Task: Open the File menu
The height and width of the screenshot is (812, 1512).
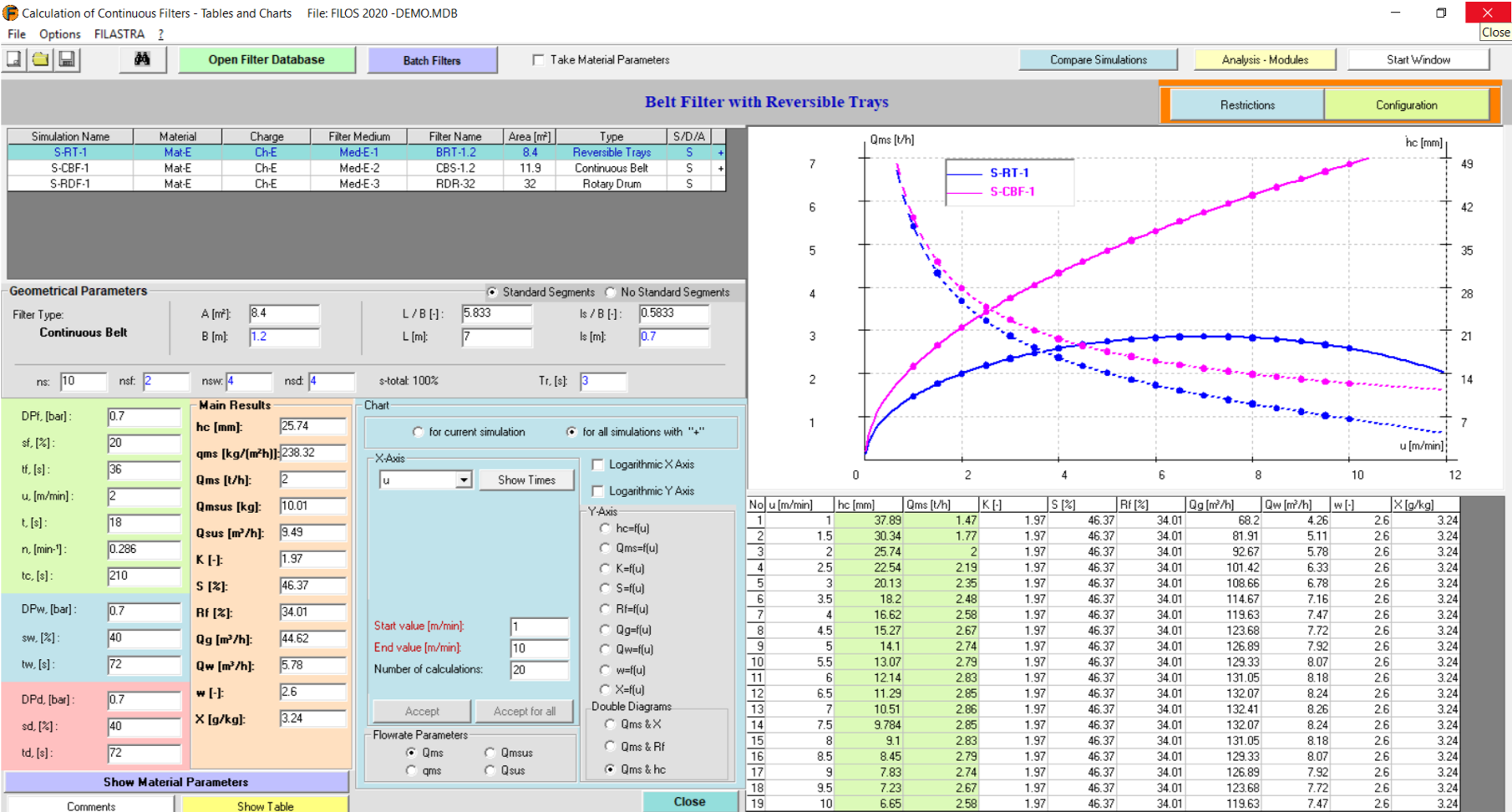Action: [17, 34]
